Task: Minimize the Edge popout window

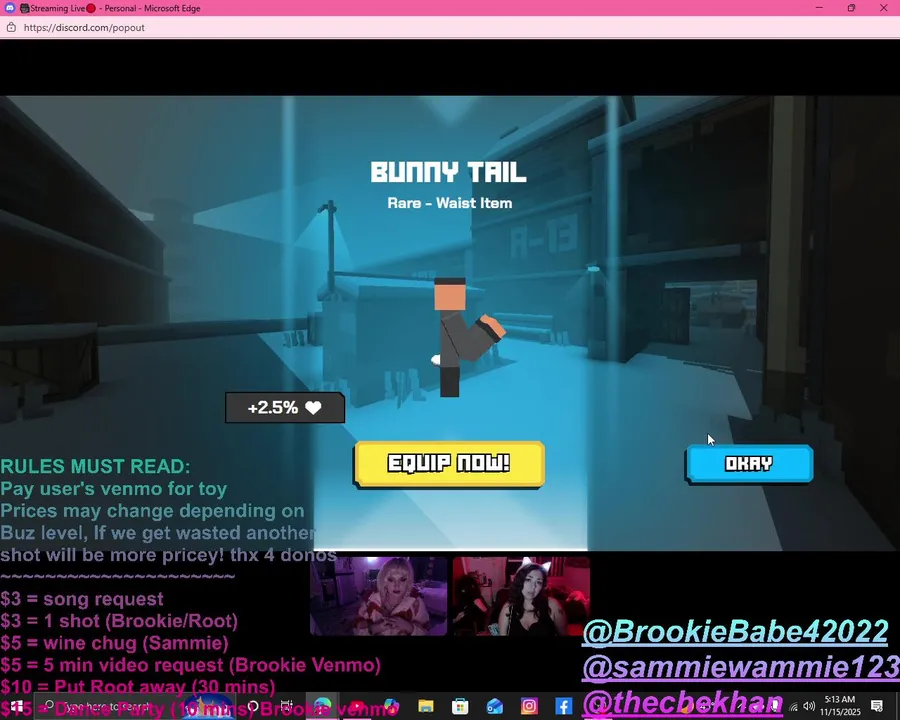Action: (x=819, y=8)
